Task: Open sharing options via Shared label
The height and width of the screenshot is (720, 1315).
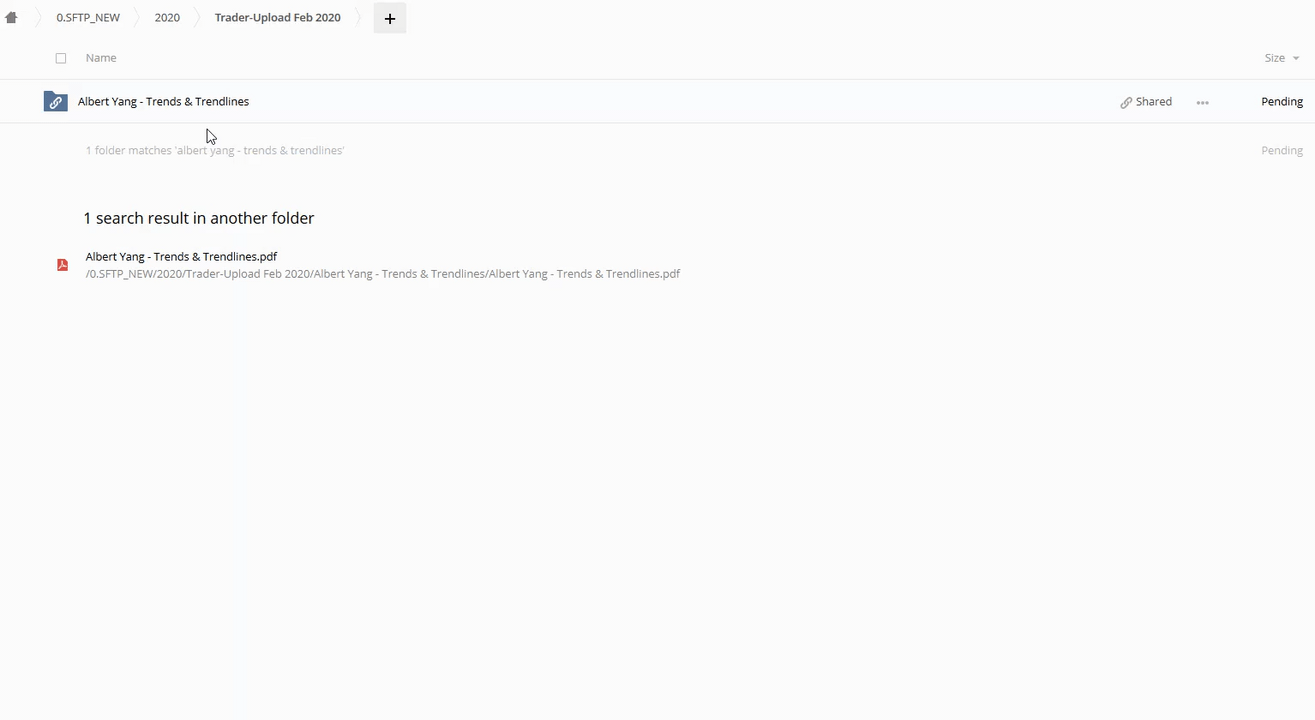Action: click(x=1153, y=102)
